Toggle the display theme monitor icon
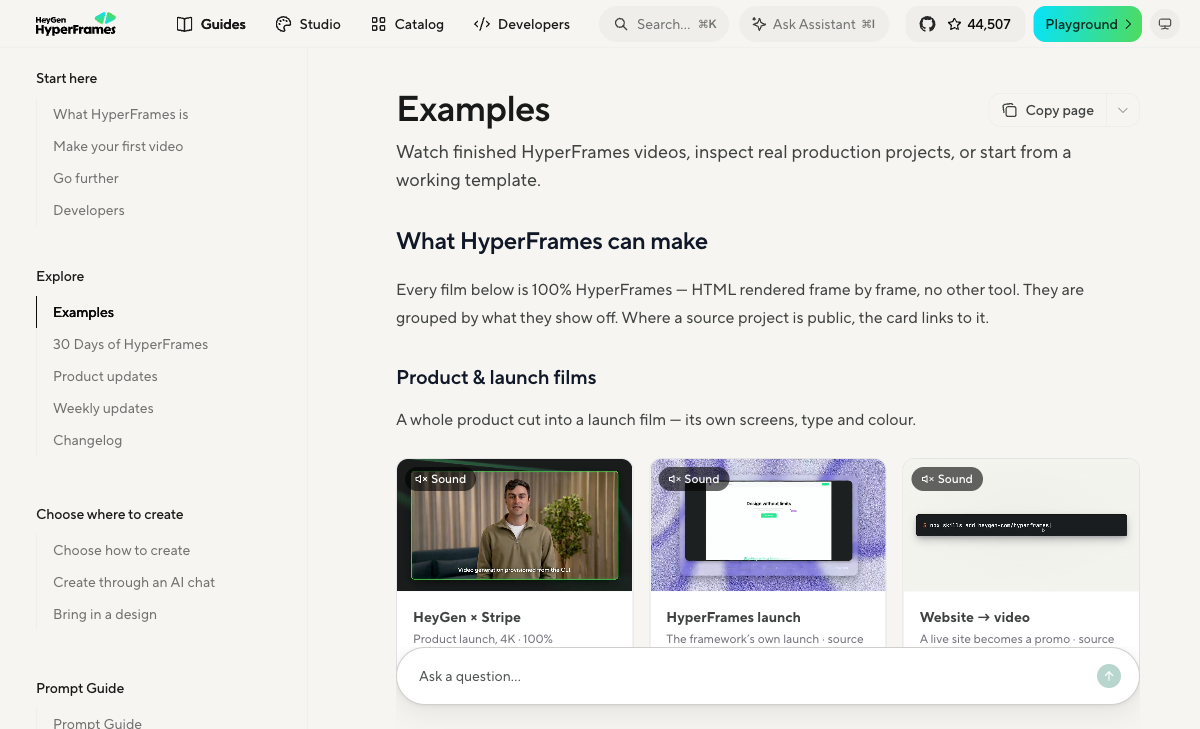This screenshot has height=729, width=1200. pos(1165,24)
